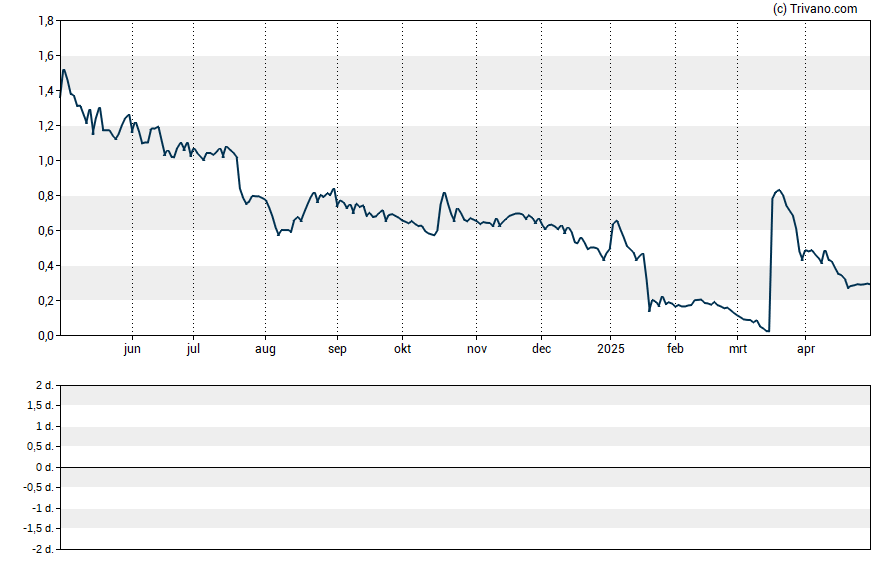Click the '0,2' price axis value
The width and height of the screenshot is (888, 565).
click(46, 301)
